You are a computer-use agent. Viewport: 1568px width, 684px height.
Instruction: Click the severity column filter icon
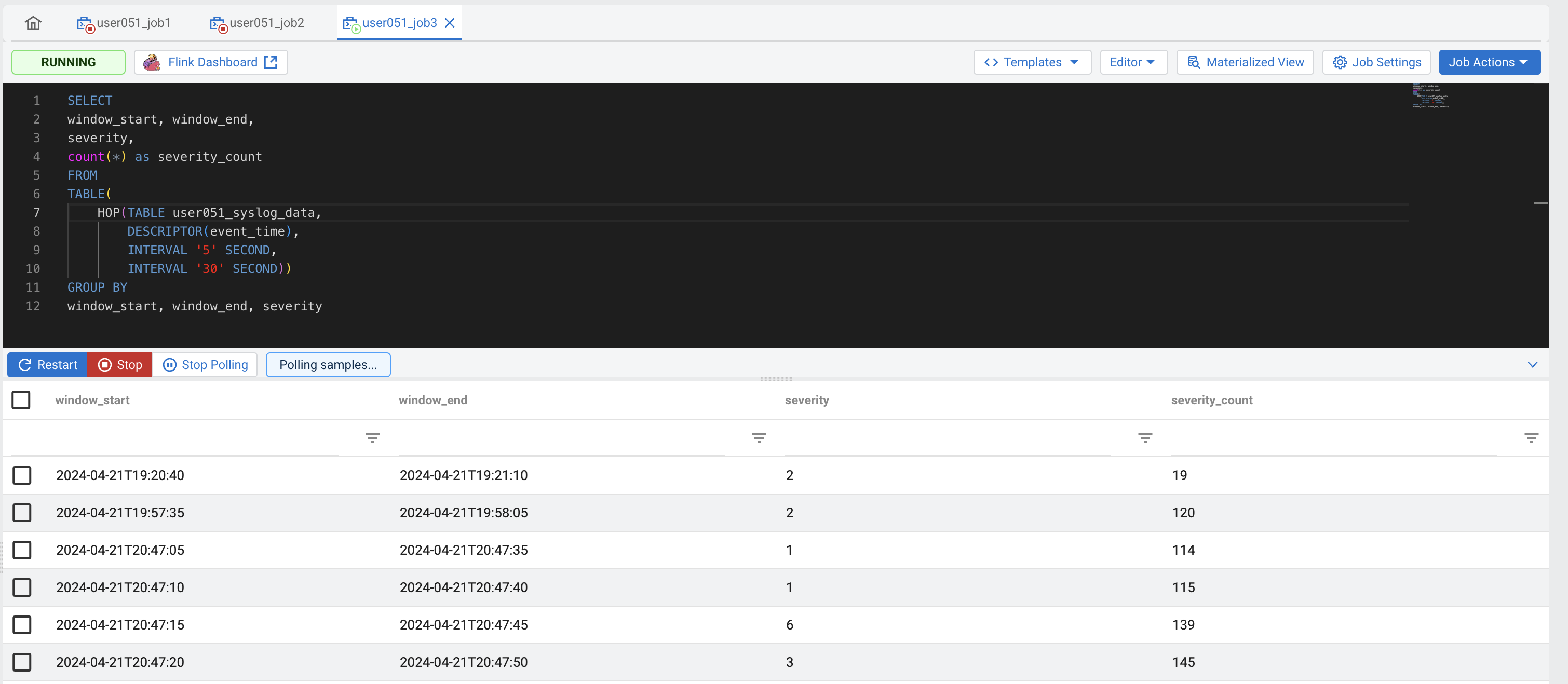[x=1144, y=437]
